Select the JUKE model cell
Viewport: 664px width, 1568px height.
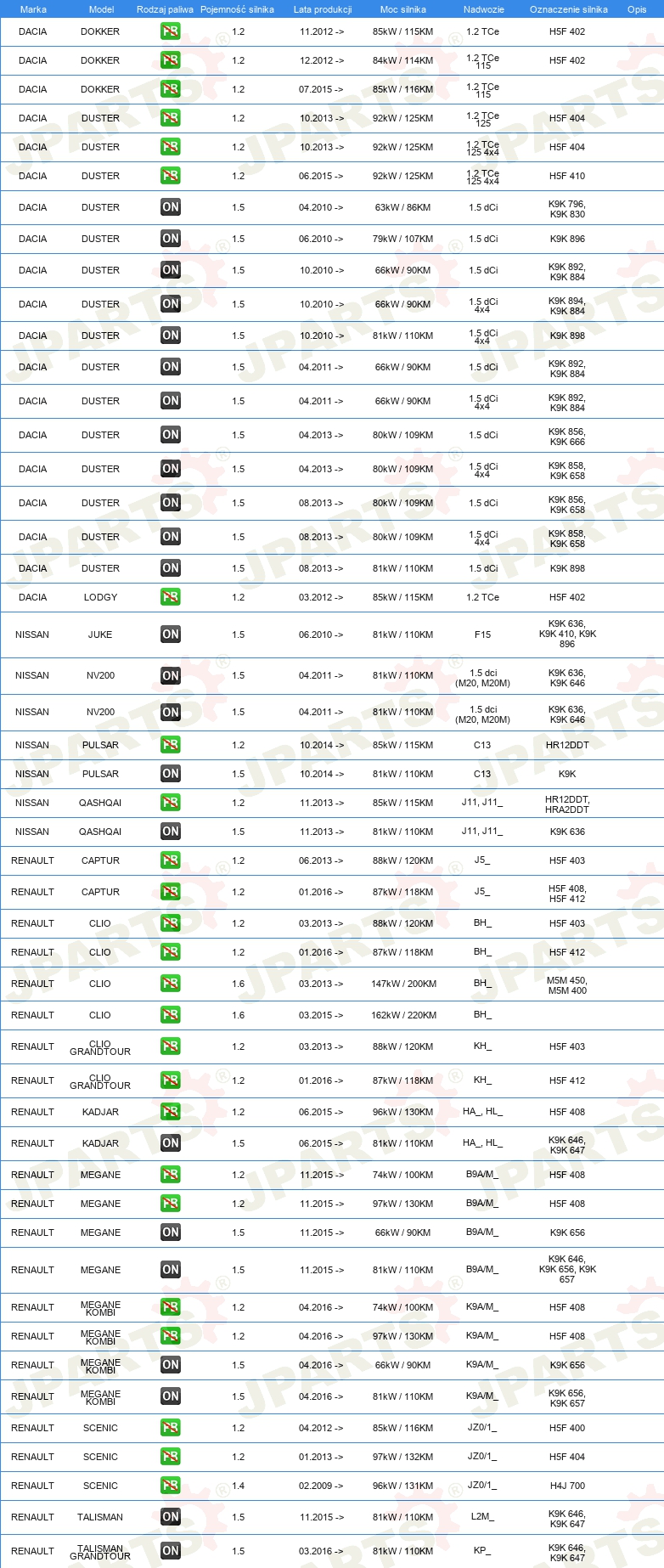[100, 635]
